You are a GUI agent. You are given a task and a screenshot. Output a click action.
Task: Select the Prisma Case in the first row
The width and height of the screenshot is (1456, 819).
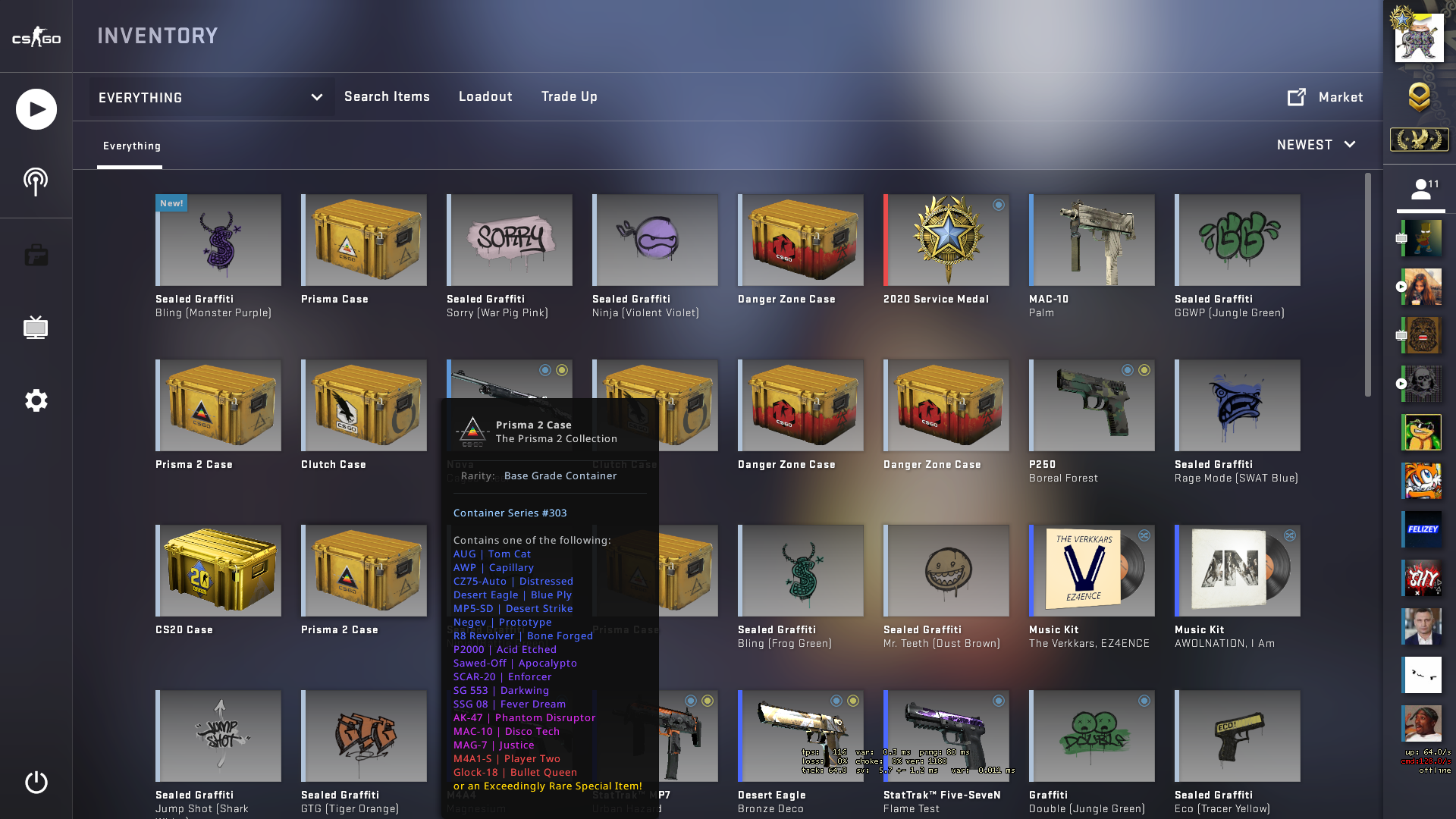pos(364,240)
